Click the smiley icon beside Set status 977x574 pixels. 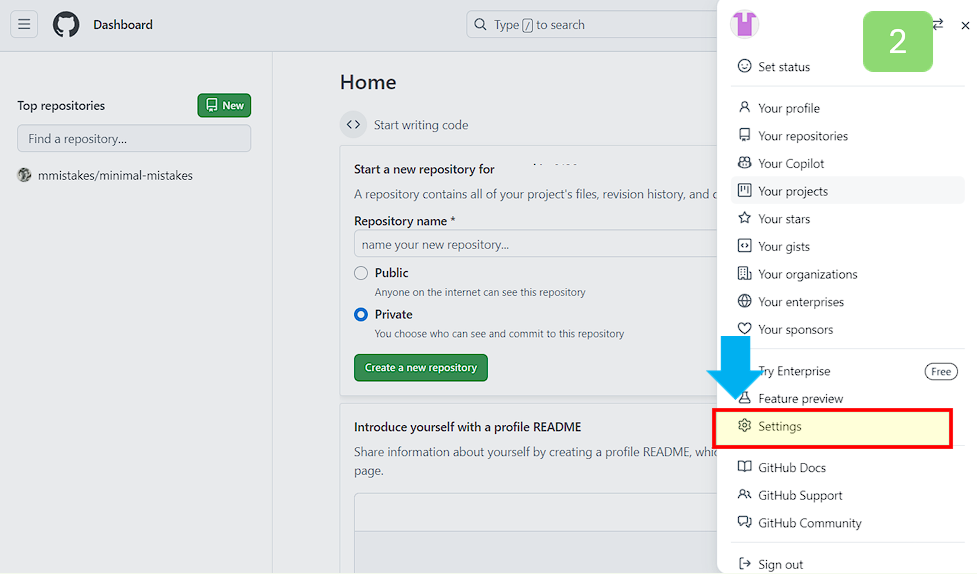(x=745, y=66)
